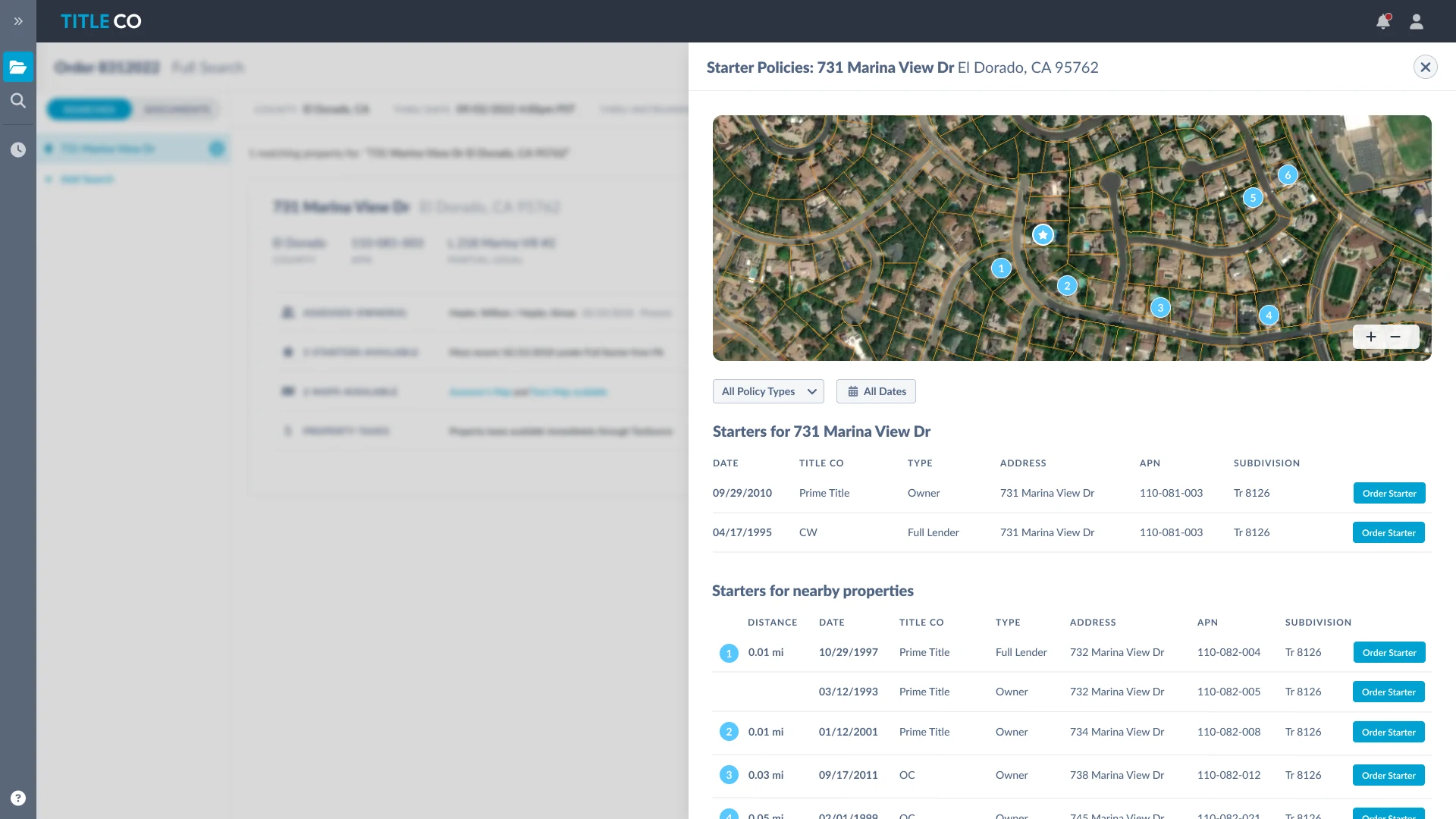Order Starter for 738 Marina View Dr

click(x=1389, y=775)
